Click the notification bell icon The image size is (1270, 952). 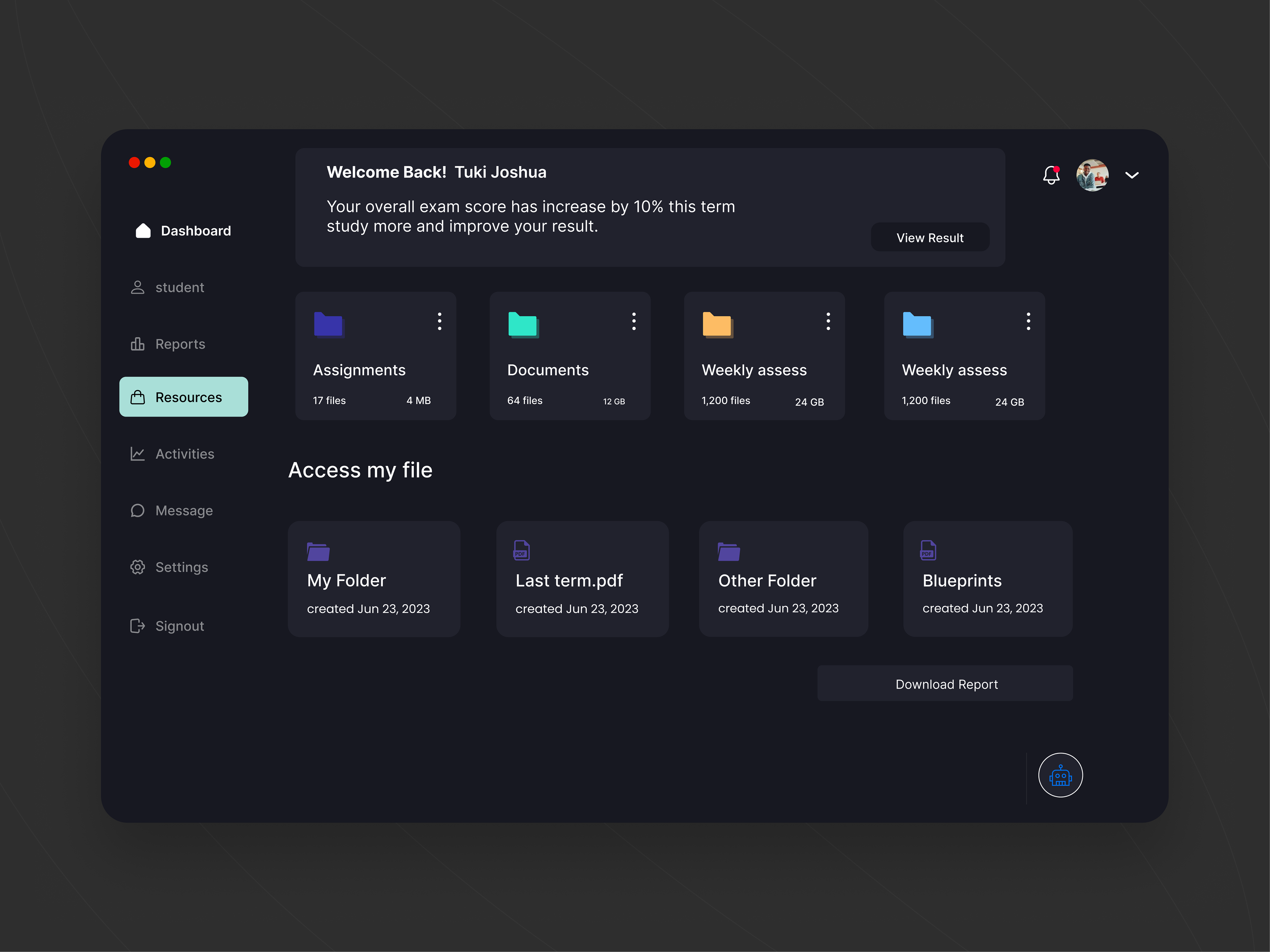tap(1051, 175)
